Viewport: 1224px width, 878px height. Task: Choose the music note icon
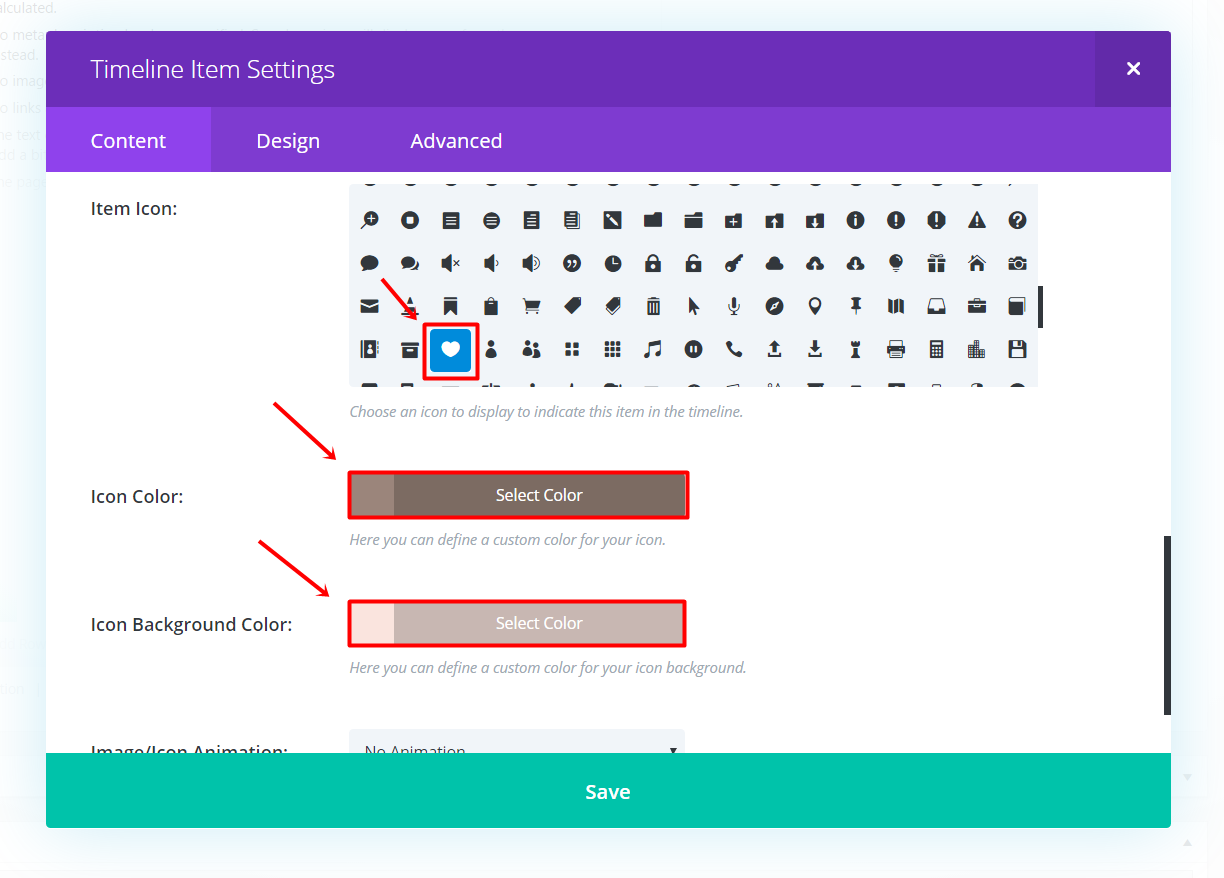pos(653,349)
